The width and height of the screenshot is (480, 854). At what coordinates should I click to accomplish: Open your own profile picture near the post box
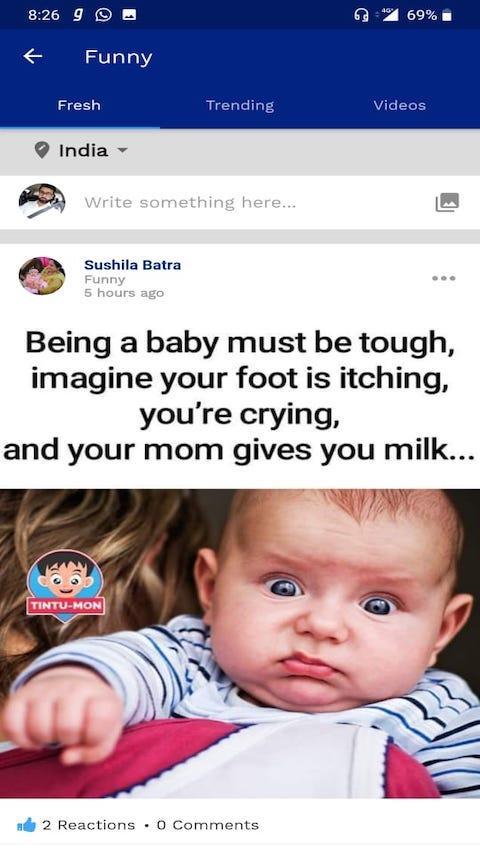[x=42, y=202]
